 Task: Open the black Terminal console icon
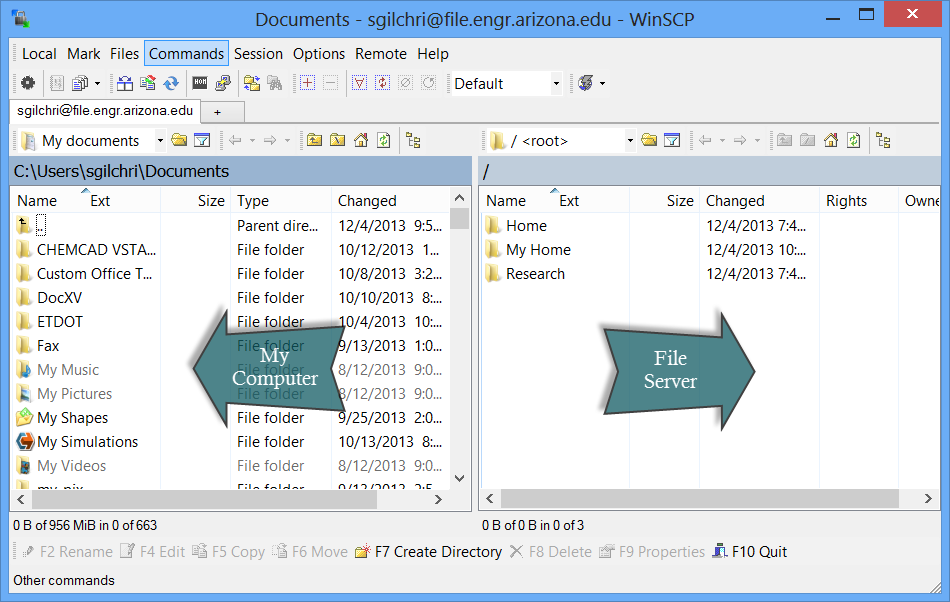200,83
